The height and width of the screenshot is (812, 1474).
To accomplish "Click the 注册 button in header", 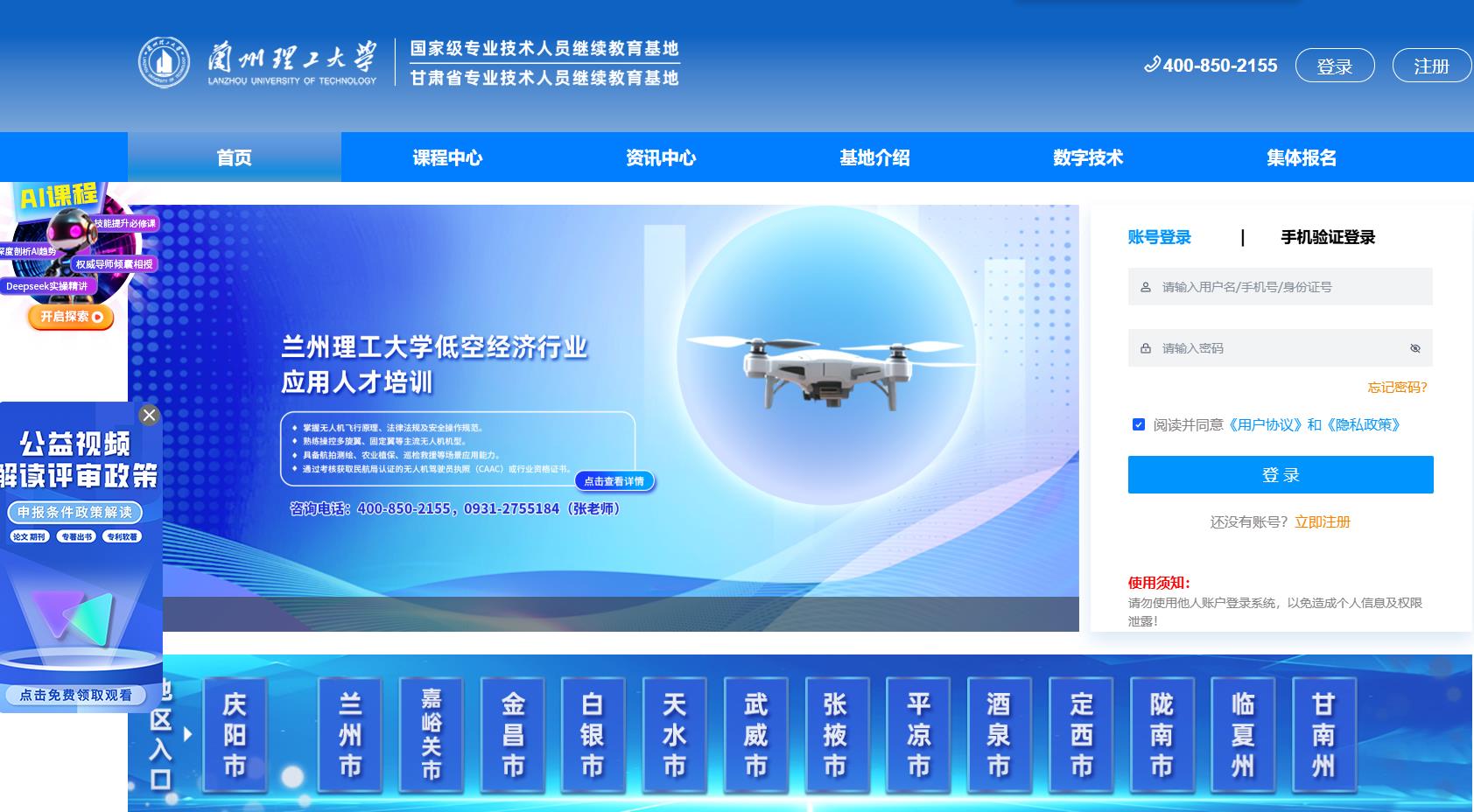I will 1431,66.
